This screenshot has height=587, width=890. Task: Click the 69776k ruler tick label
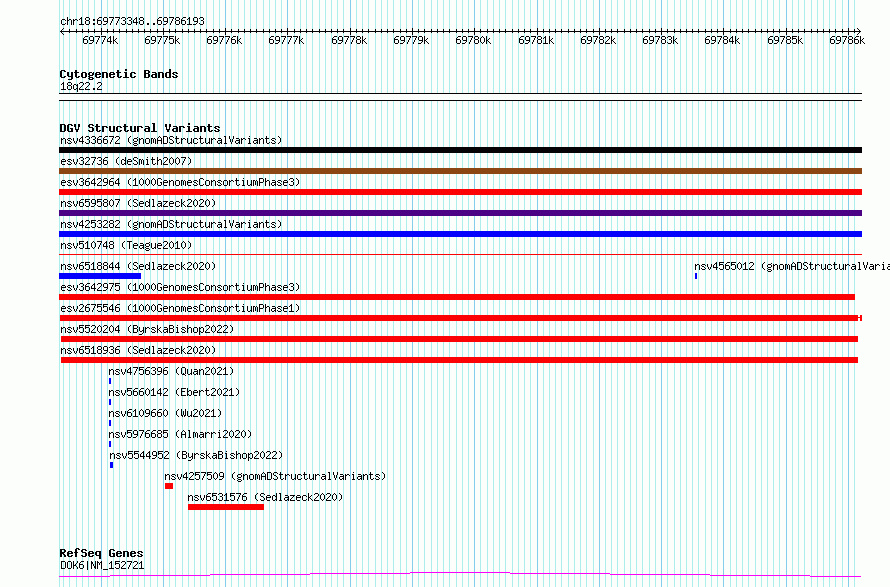[224, 40]
